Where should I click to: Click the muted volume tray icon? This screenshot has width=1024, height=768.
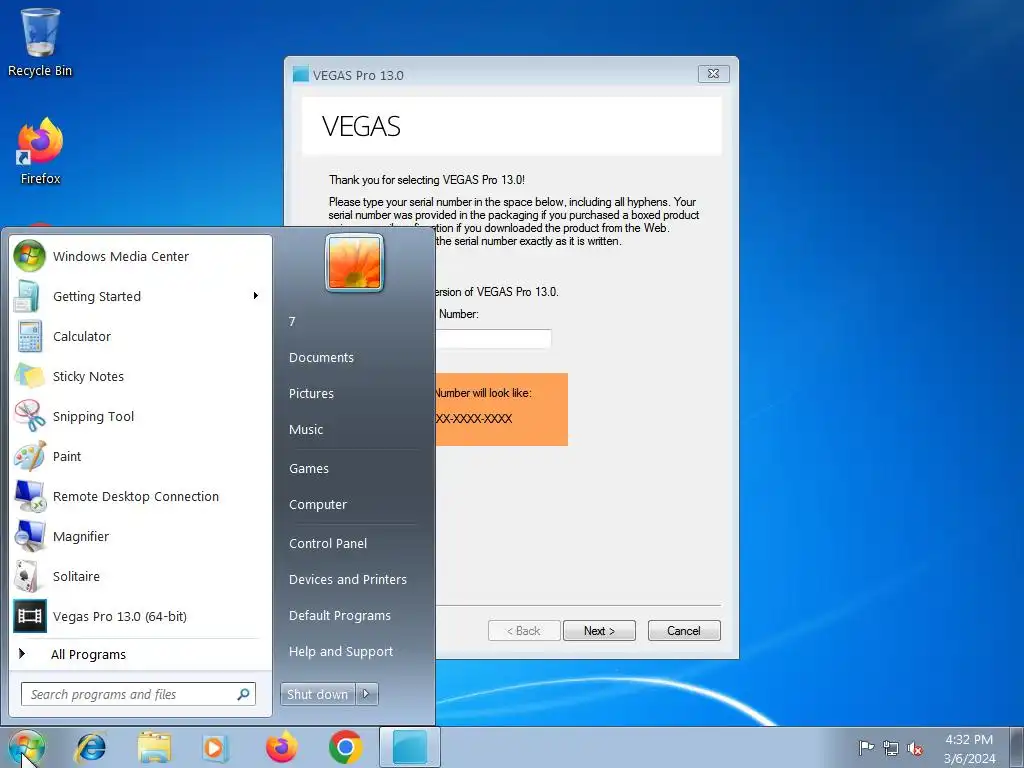pos(915,748)
